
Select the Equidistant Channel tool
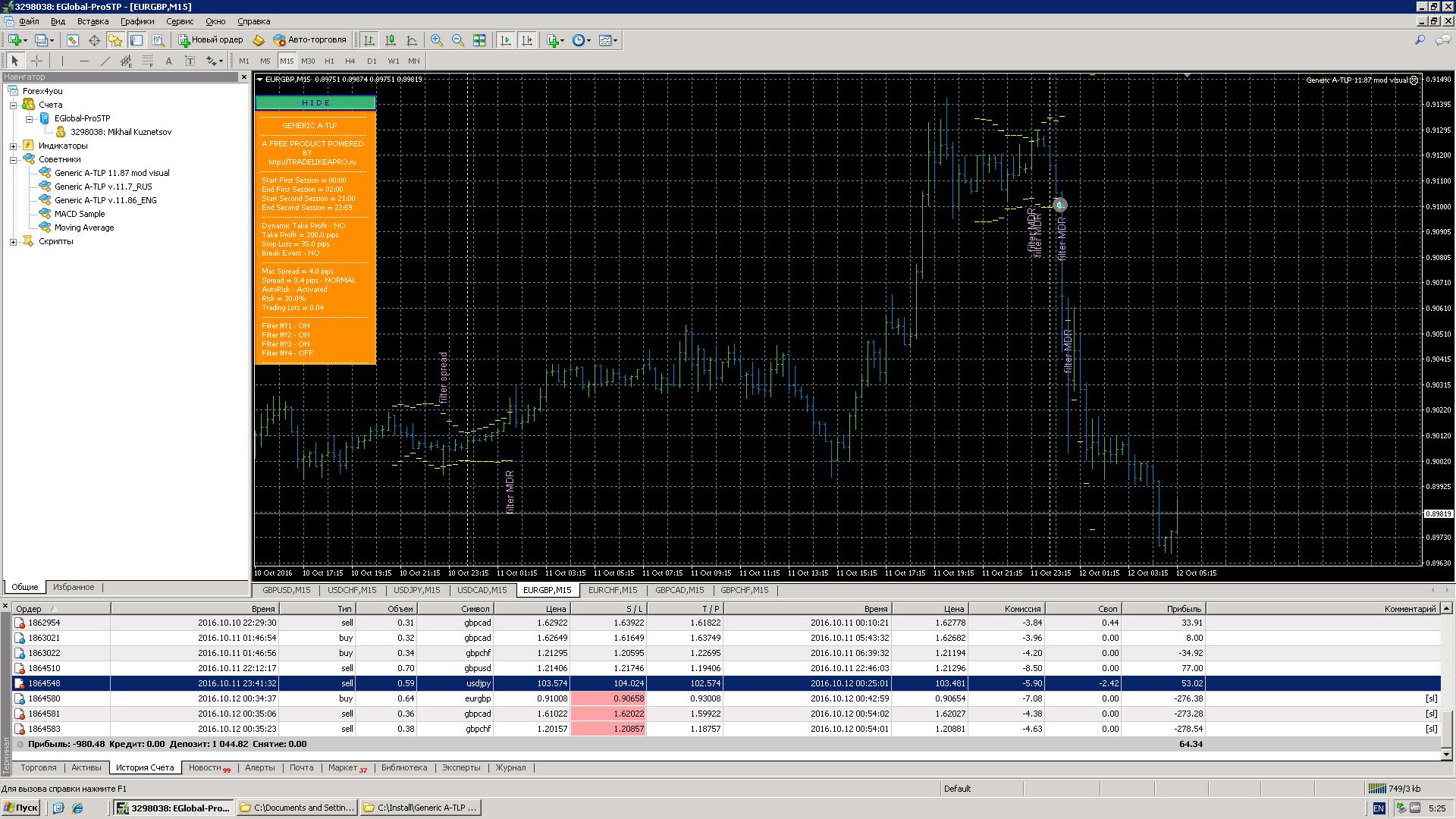126,61
